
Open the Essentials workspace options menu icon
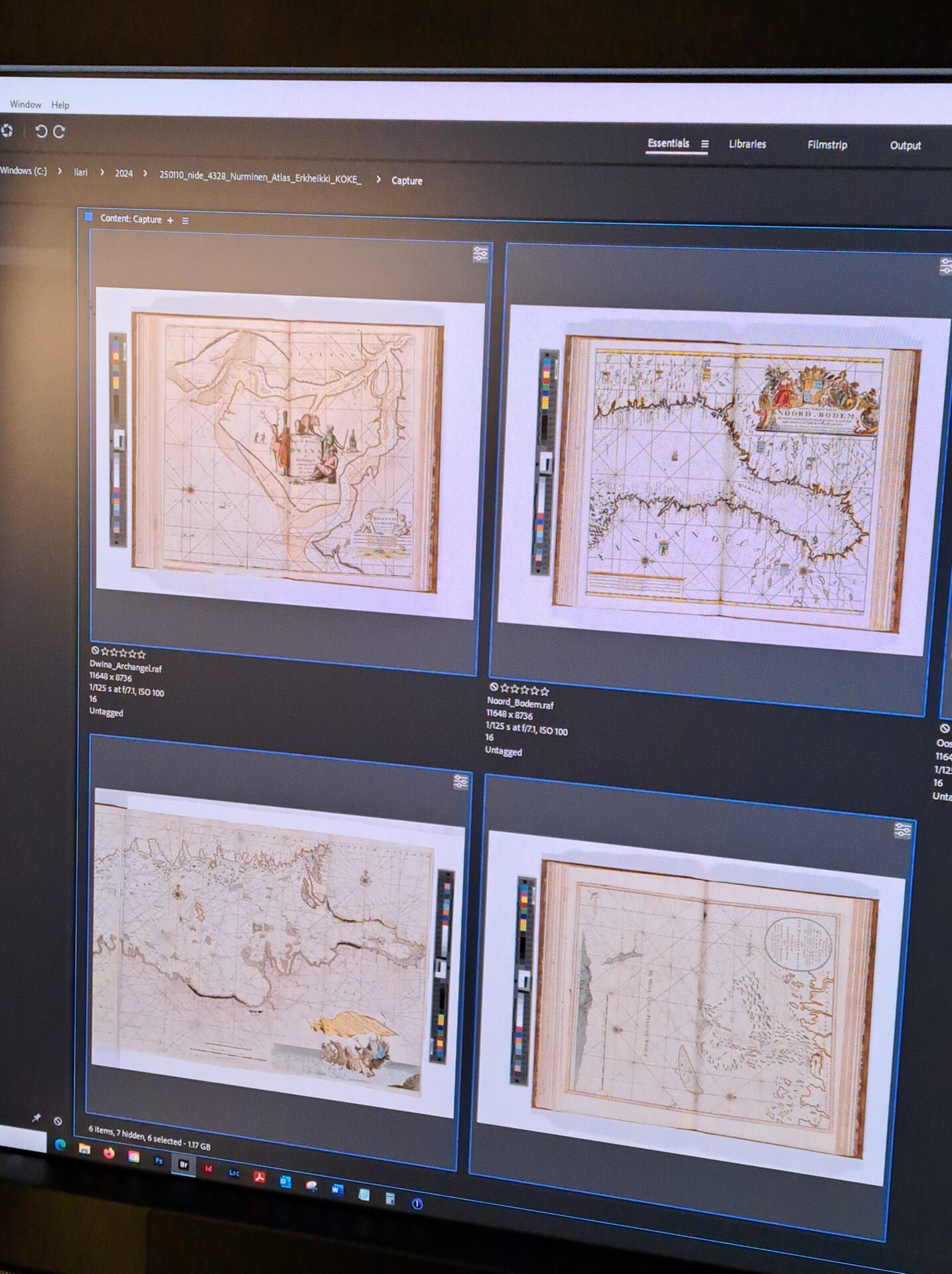click(705, 143)
